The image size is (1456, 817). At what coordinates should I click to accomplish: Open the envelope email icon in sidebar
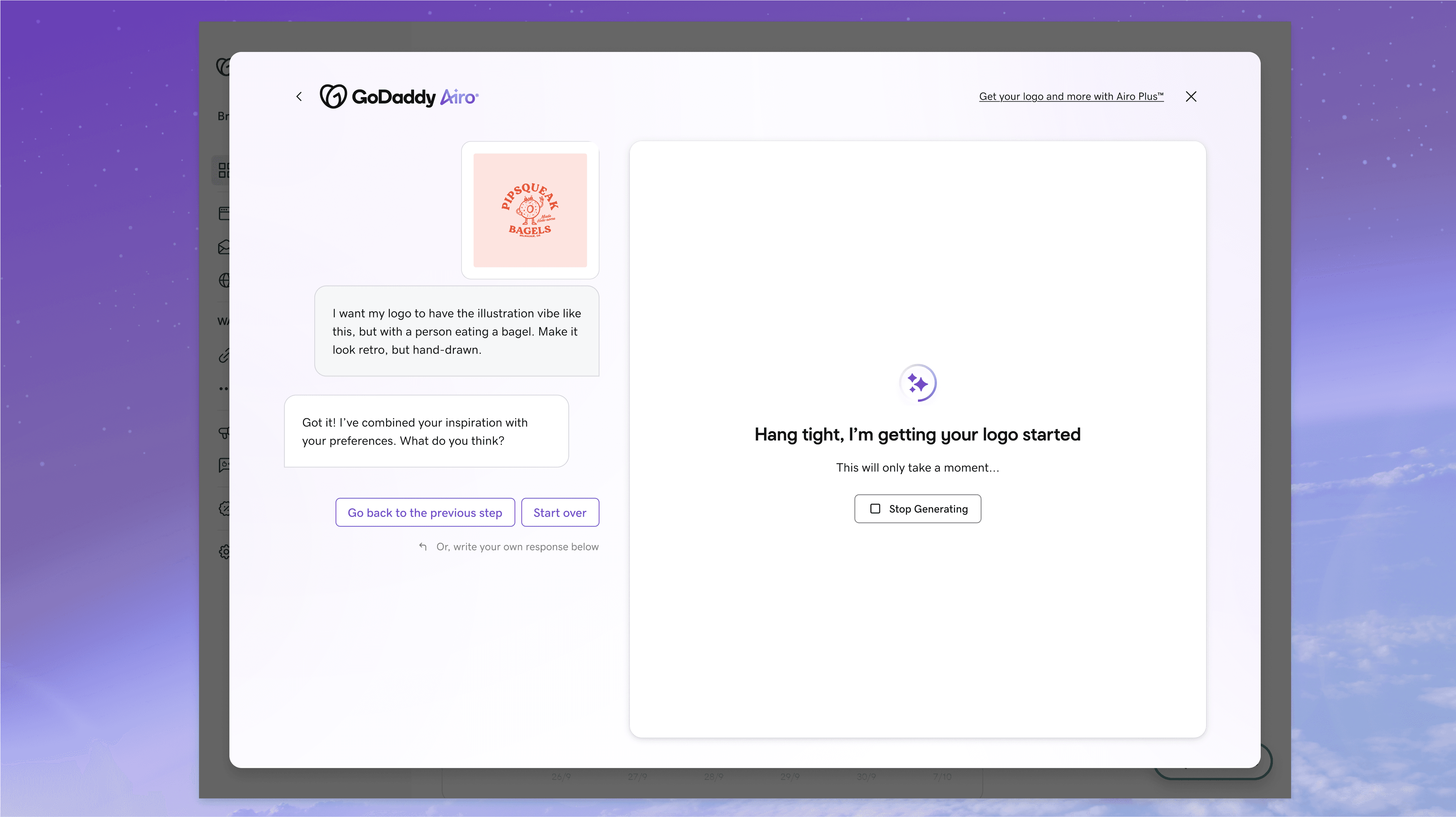224,247
